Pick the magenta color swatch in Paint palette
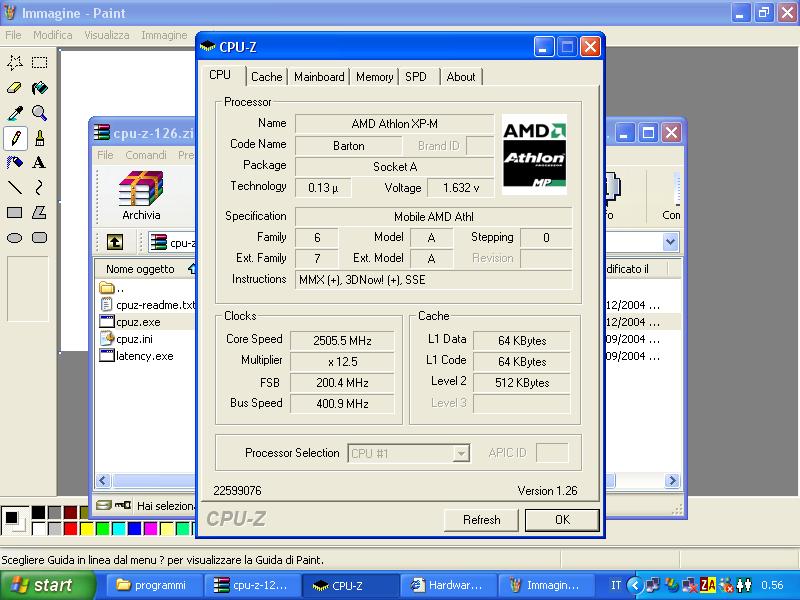 [x=151, y=528]
